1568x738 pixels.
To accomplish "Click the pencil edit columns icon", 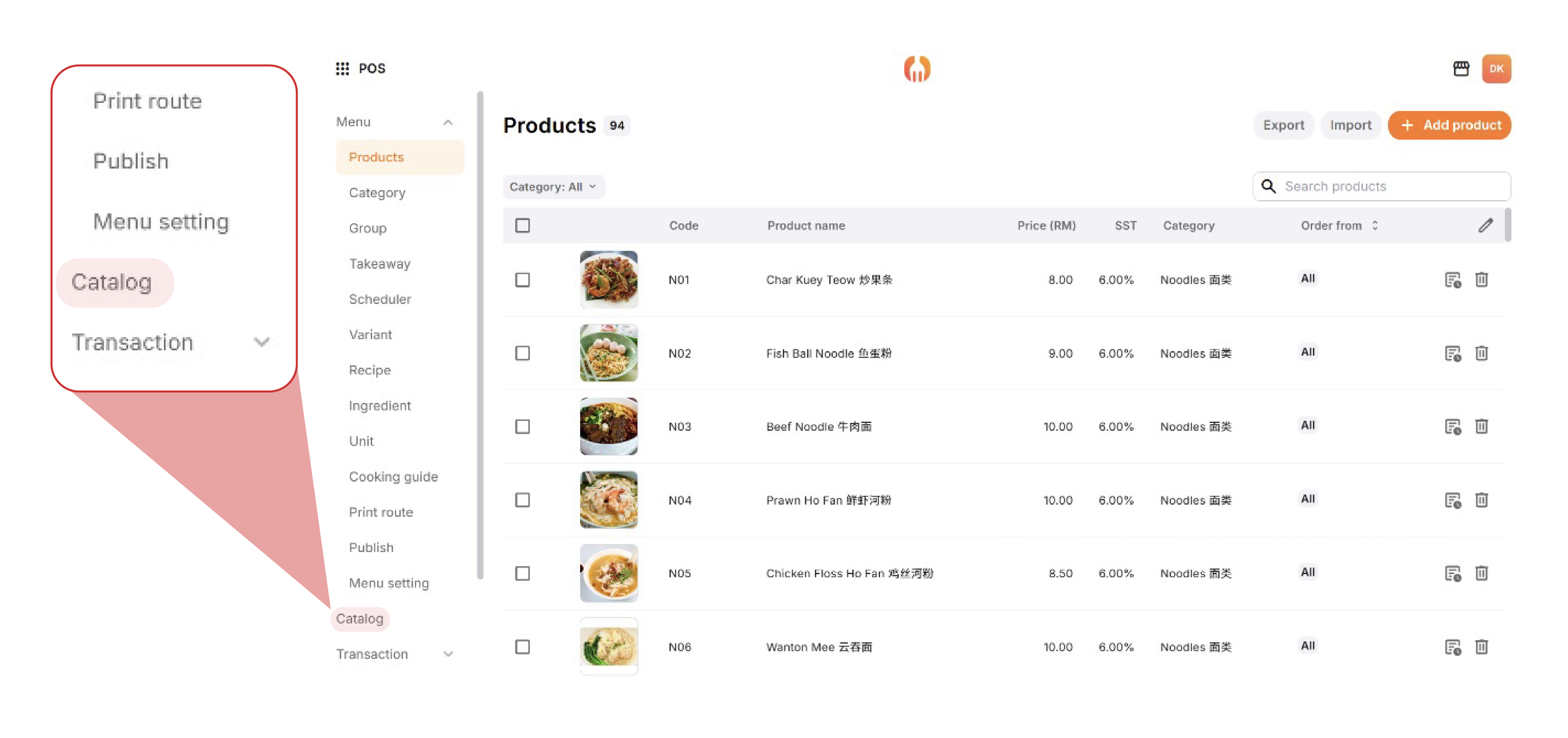I will pyautogui.click(x=1485, y=225).
